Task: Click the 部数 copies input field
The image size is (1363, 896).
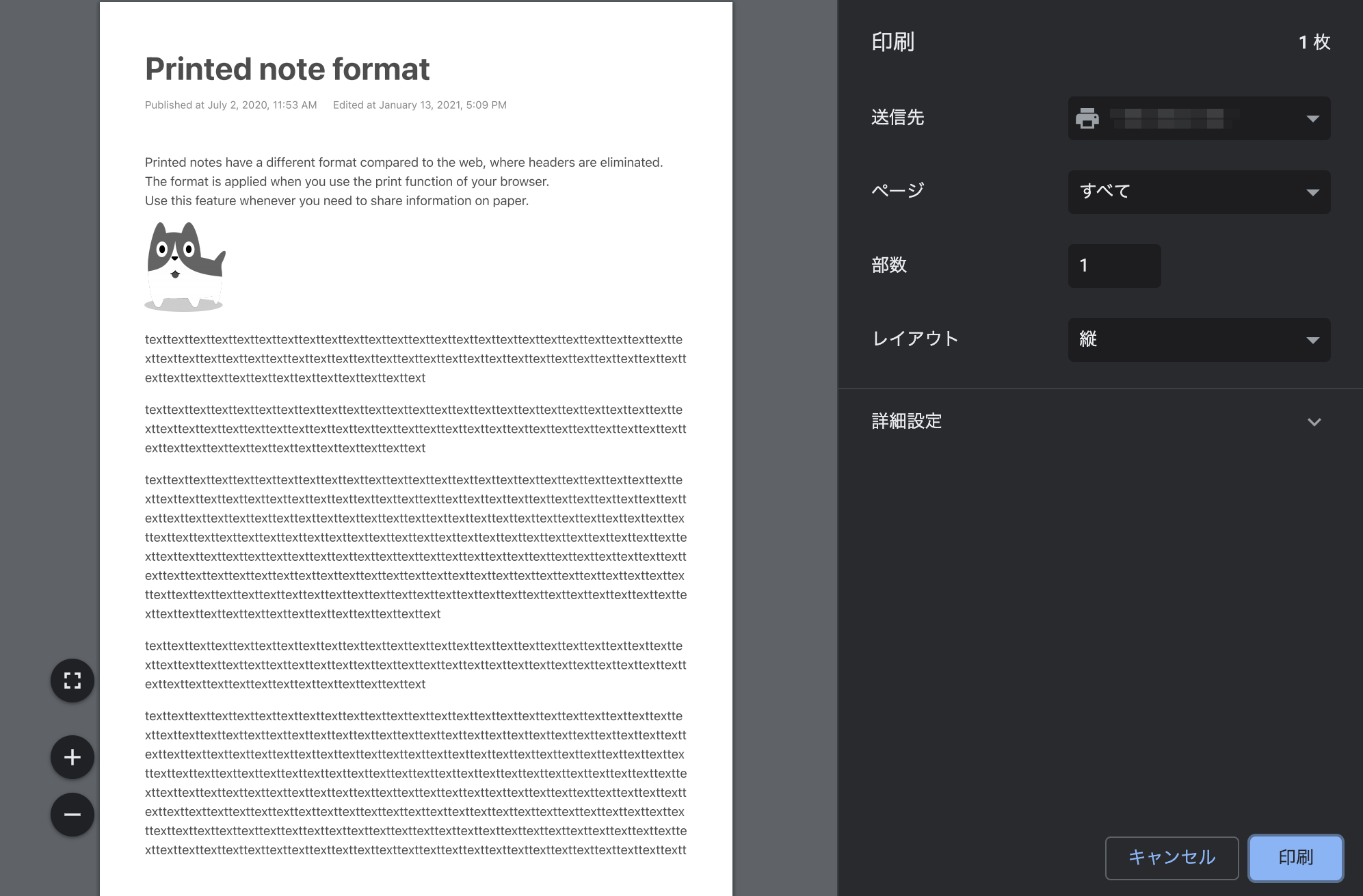Action: coord(1114,265)
